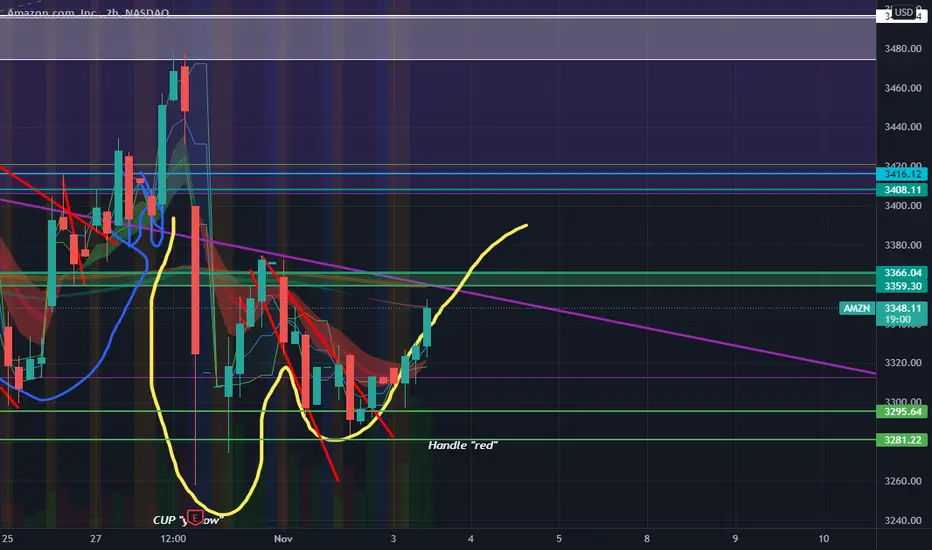Click the 4 date on time axis

coord(470,539)
